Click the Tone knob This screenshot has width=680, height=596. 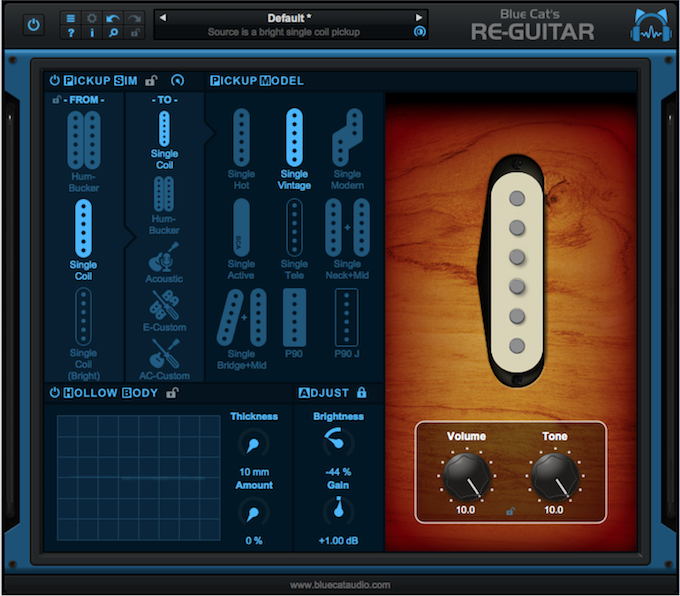[x=555, y=477]
